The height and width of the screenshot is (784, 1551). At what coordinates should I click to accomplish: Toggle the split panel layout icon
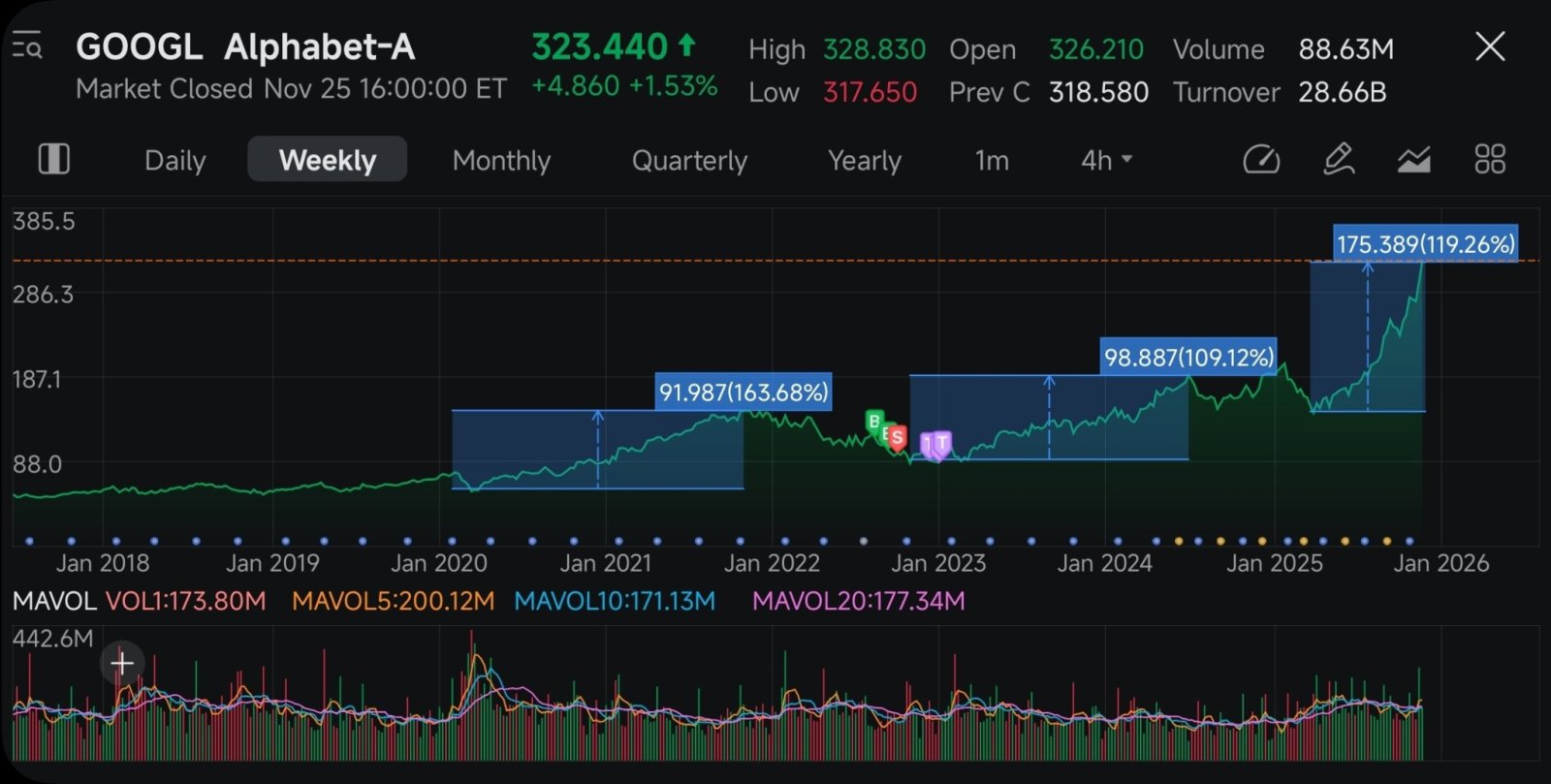tap(53, 159)
